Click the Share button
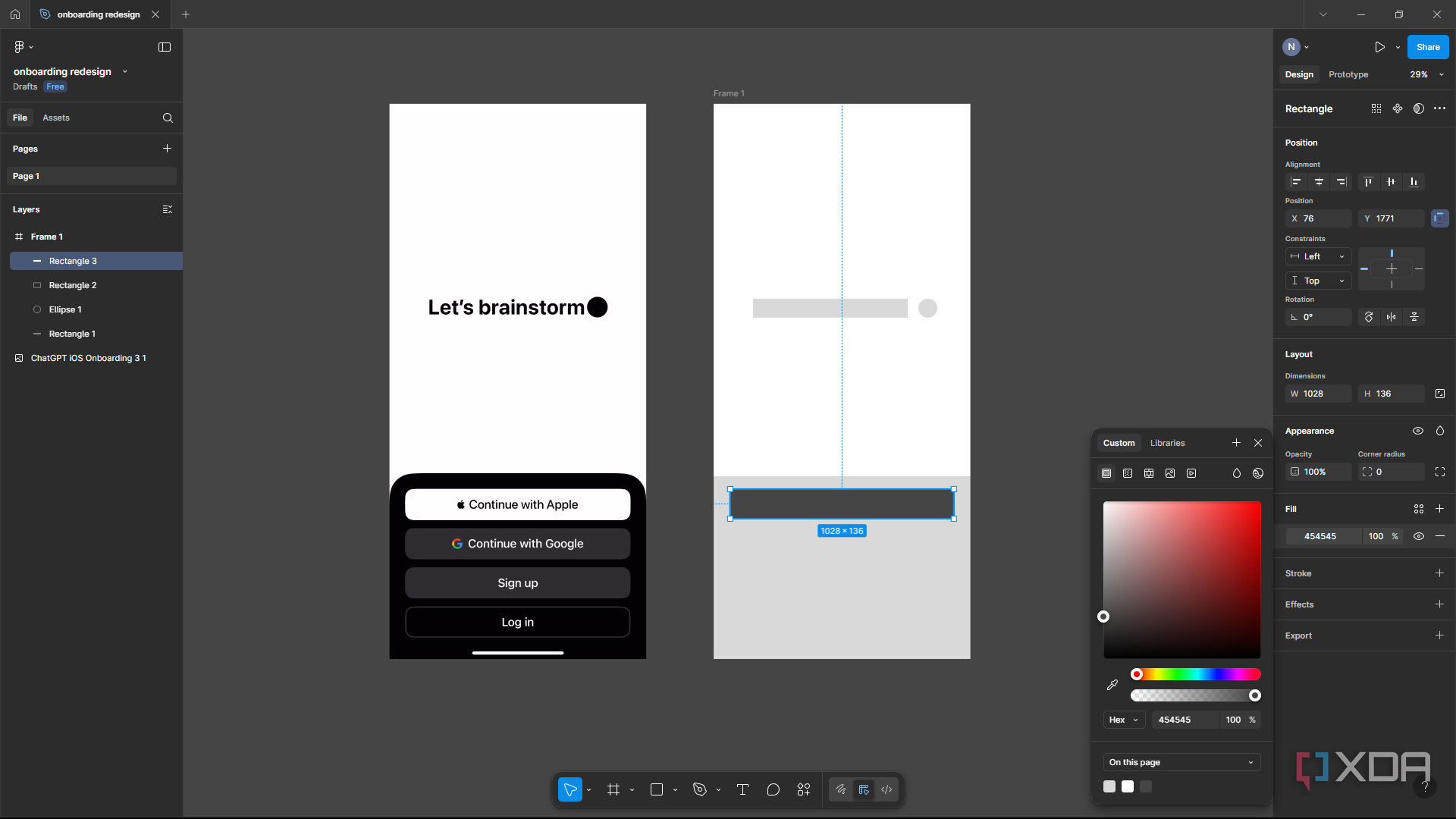 click(x=1428, y=47)
